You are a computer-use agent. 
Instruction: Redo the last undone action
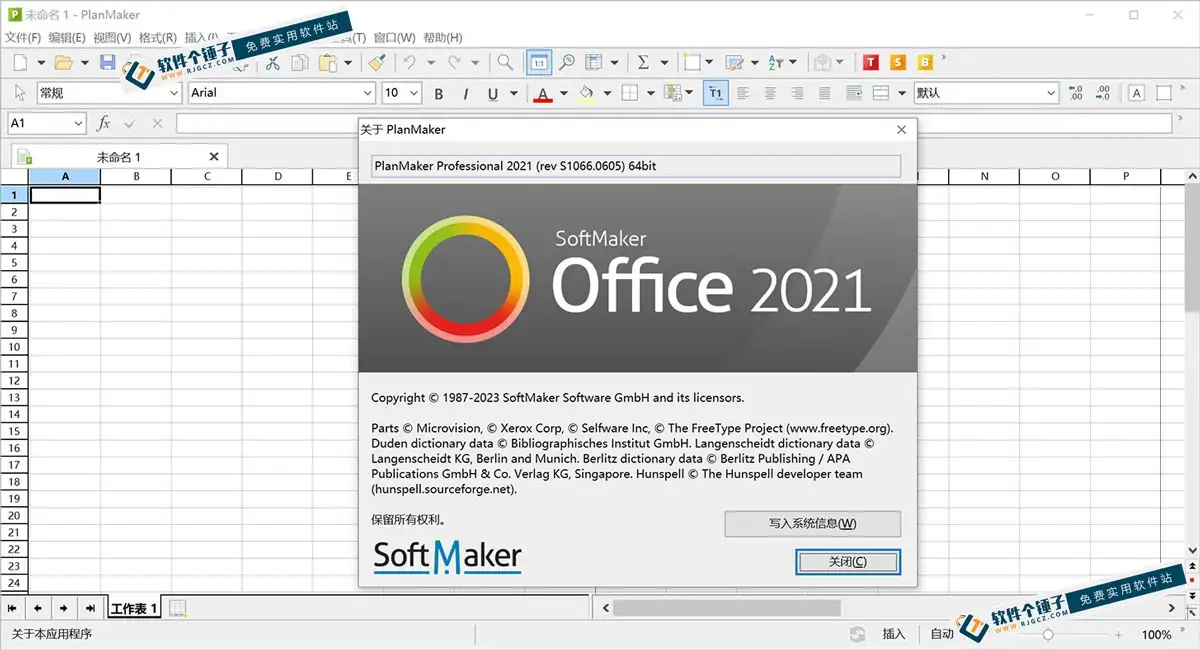point(454,62)
